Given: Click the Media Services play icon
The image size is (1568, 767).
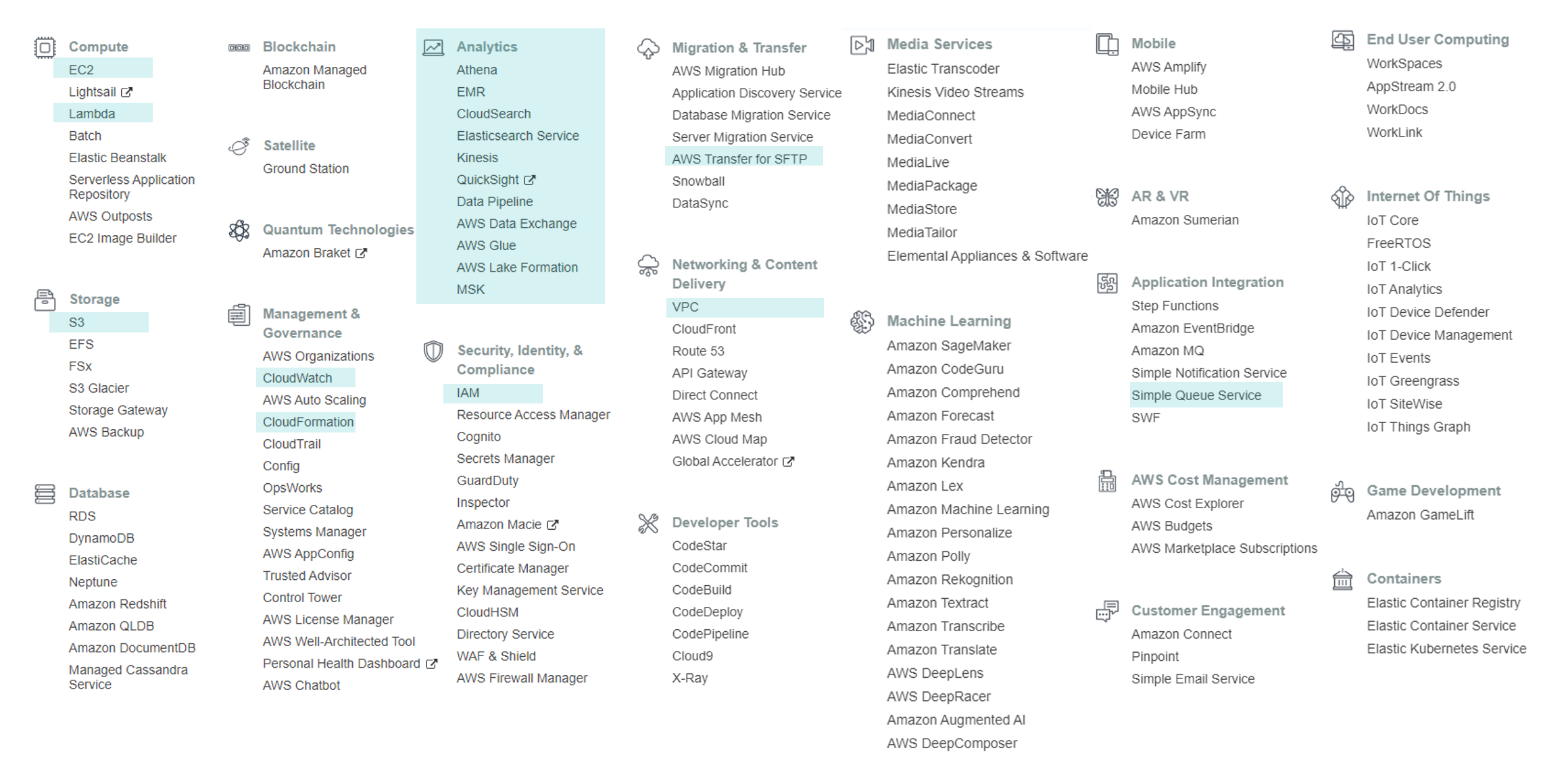Looking at the screenshot, I should coord(862,45).
